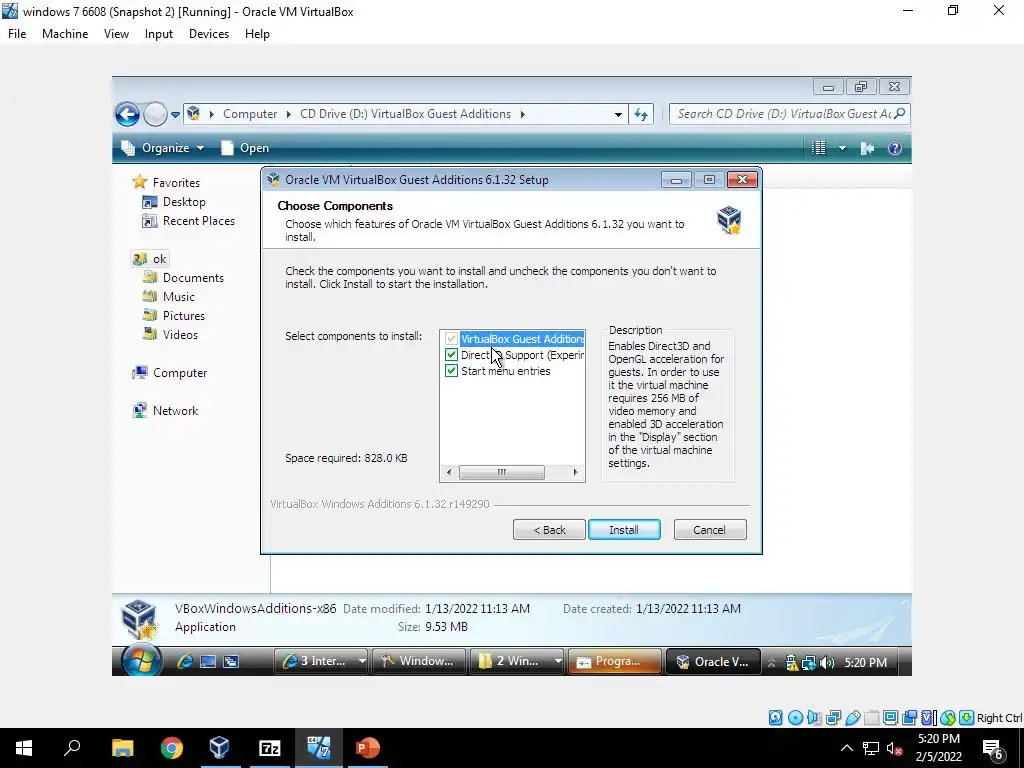This screenshot has height=768, width=1024.
Task: Click the VirtualBox keyboard capture arrow indicator
Action: point(967,718)
